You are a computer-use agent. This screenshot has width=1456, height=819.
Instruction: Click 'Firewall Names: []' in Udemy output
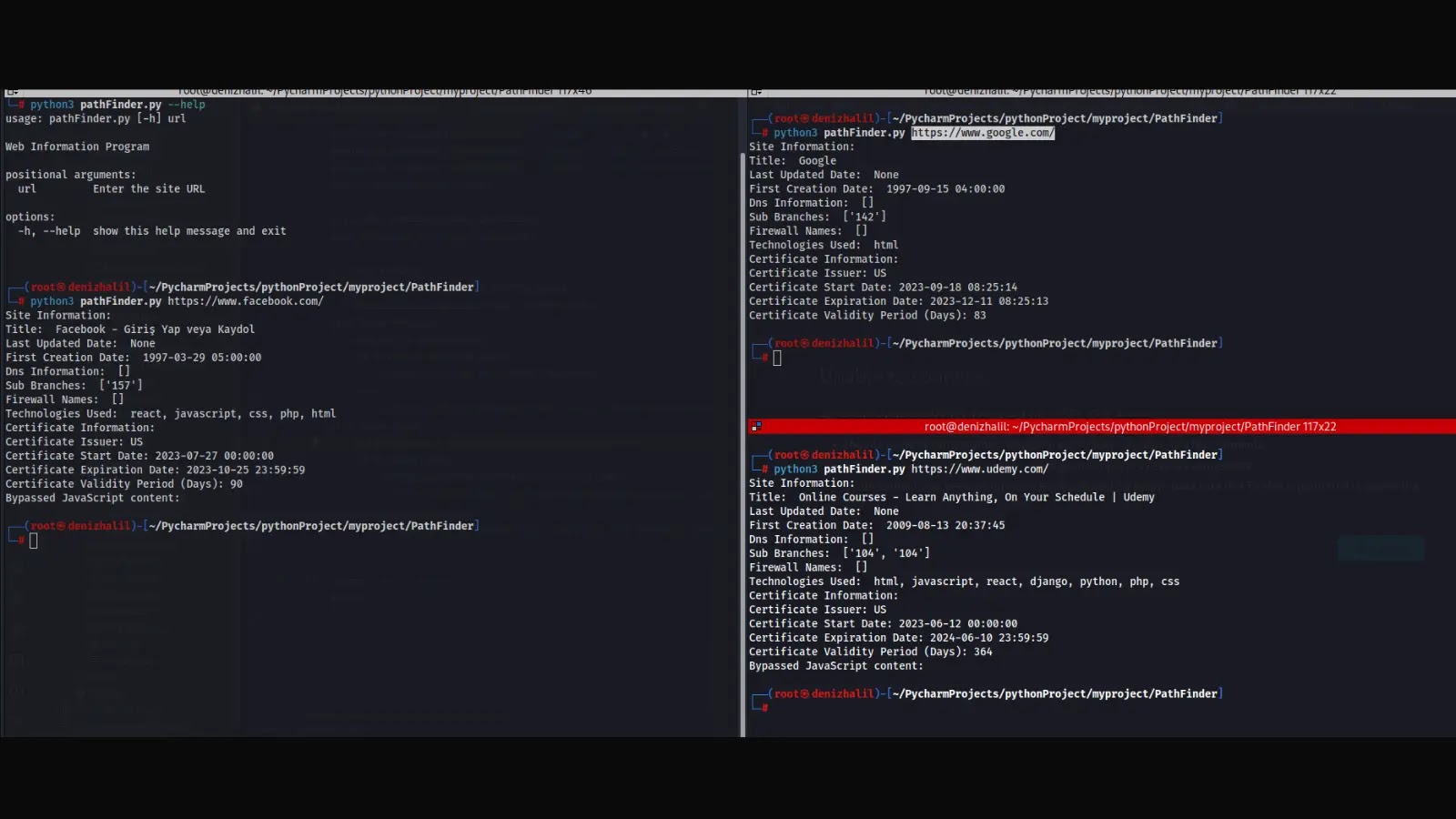point(808,567)
